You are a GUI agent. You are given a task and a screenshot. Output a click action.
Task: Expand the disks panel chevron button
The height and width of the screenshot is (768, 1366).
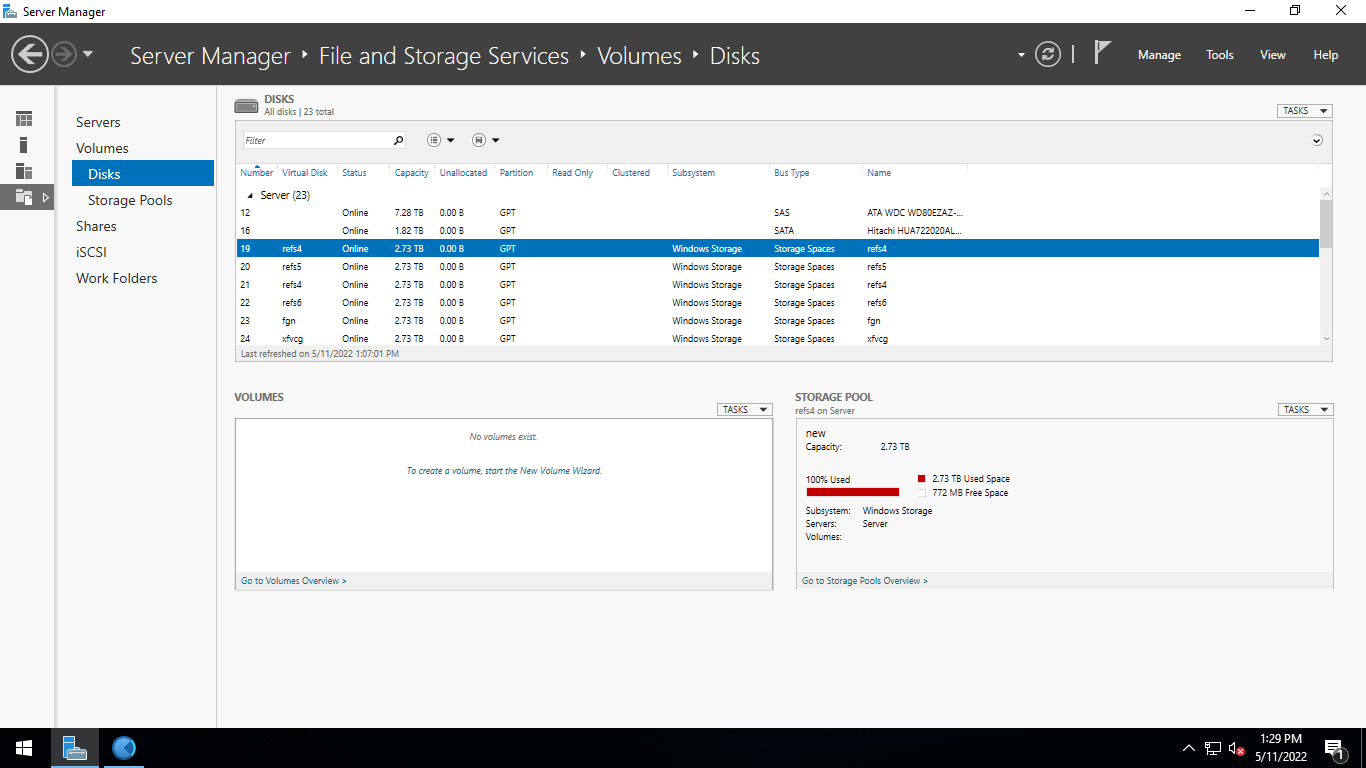pyautogui.click(x=1317, y=141)
